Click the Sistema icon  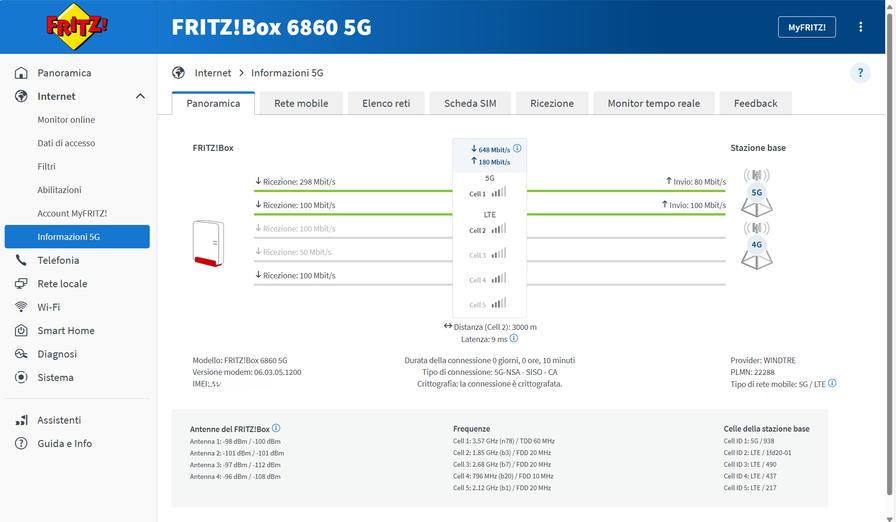click(x=21, y=377)
